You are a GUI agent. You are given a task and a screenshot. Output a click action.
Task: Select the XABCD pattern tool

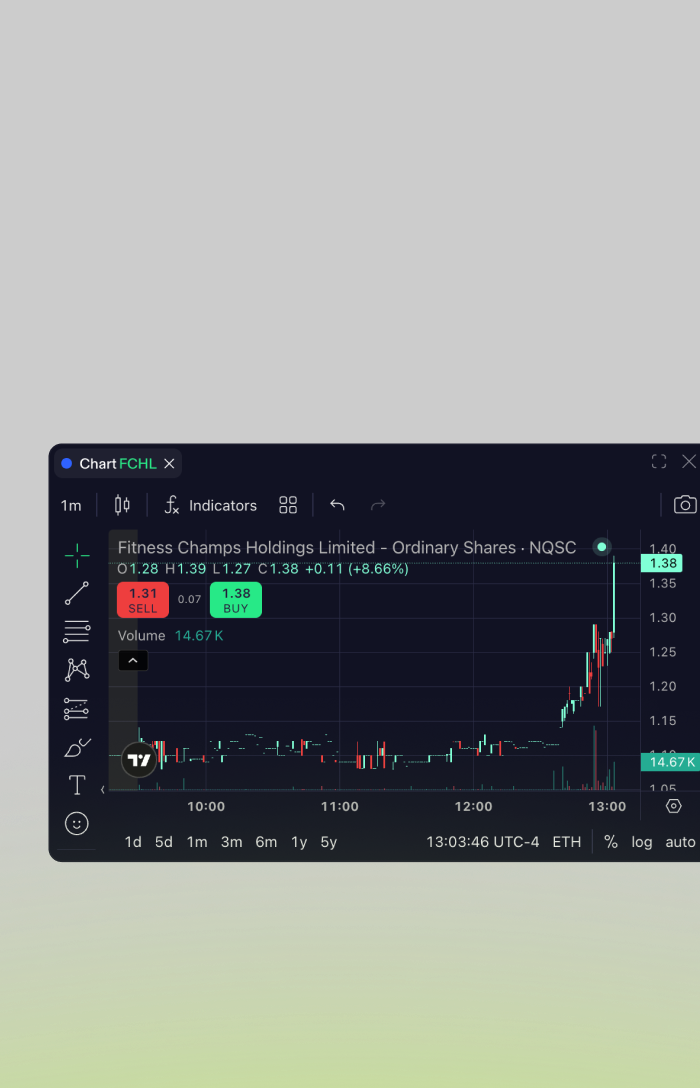click(77, 670)
